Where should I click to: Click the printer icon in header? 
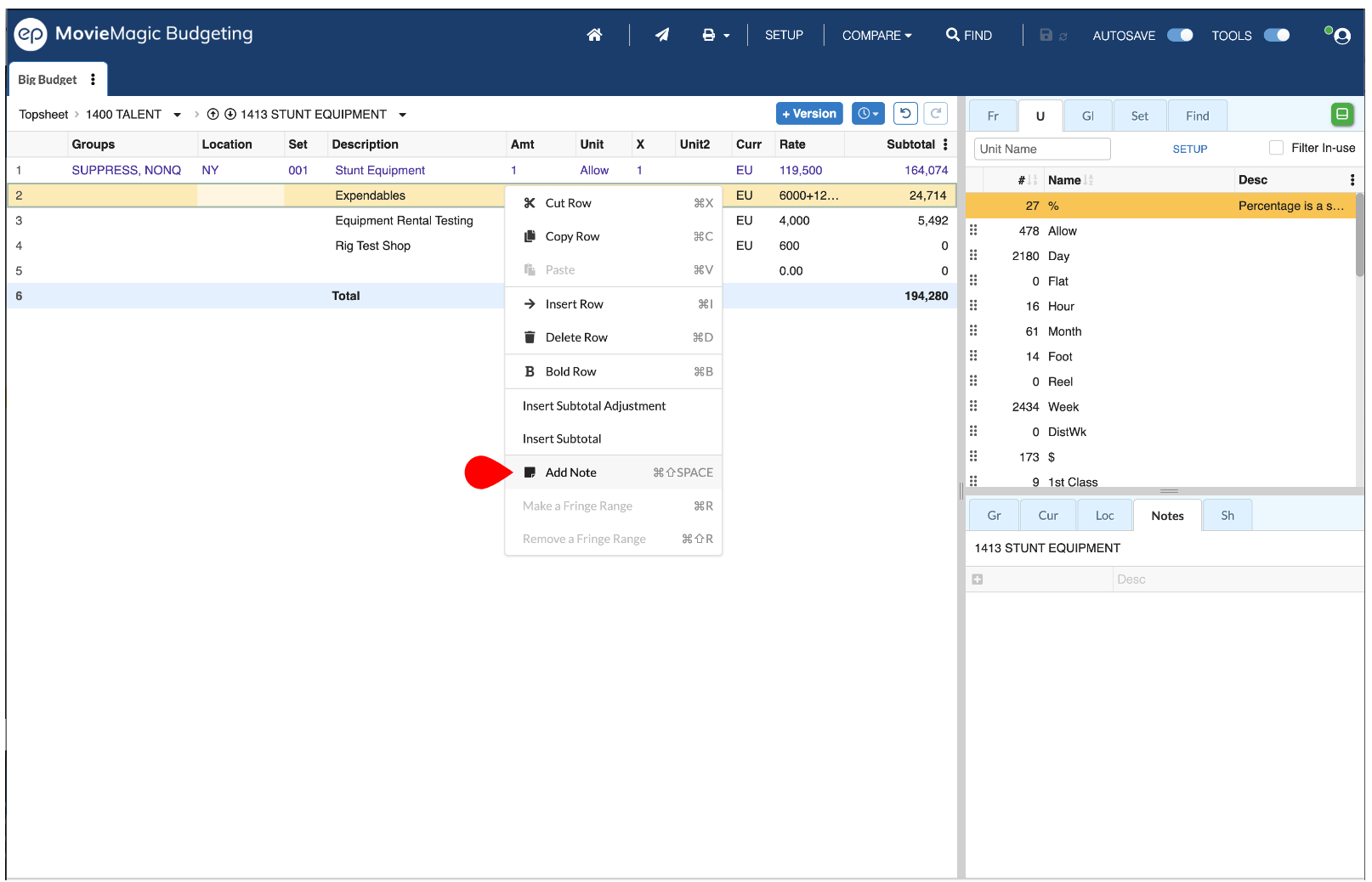click(708, 35)
